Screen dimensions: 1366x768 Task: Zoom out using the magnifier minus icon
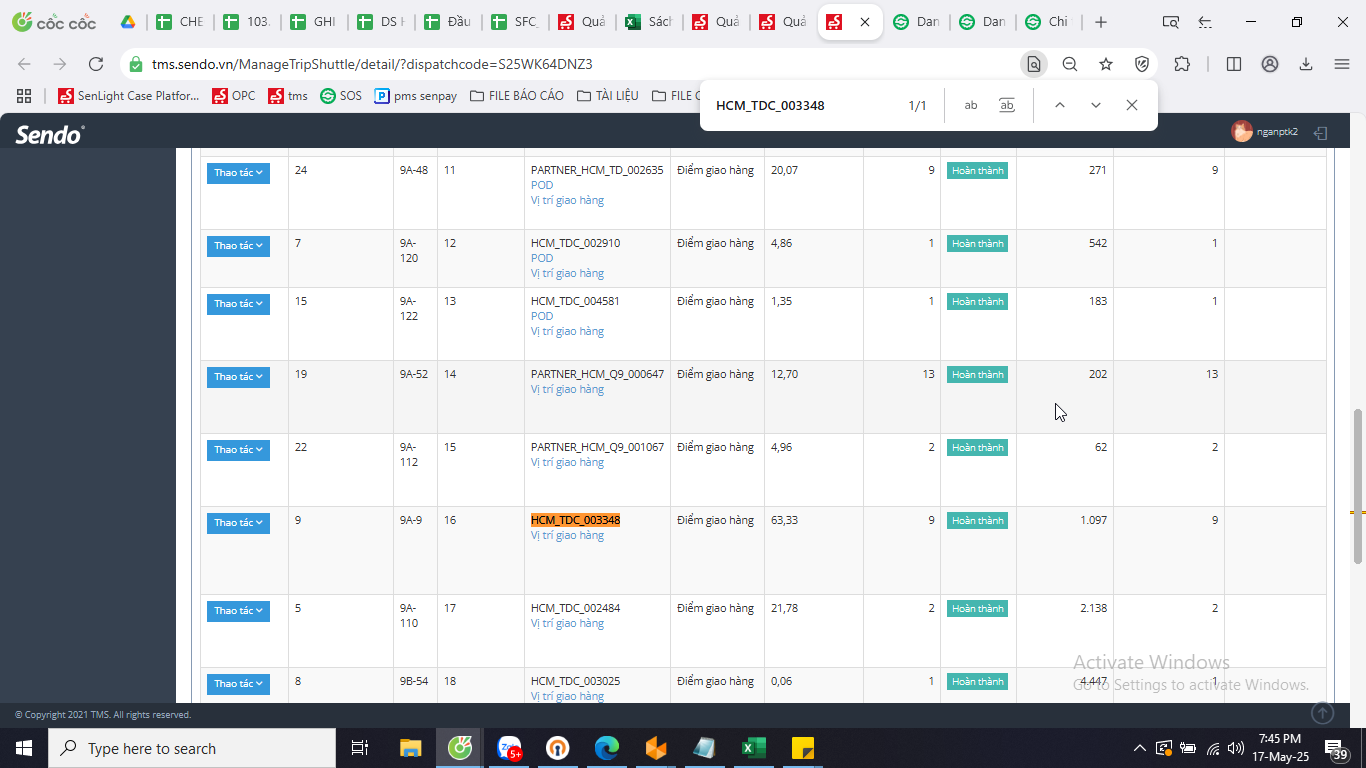(1070, 64)
